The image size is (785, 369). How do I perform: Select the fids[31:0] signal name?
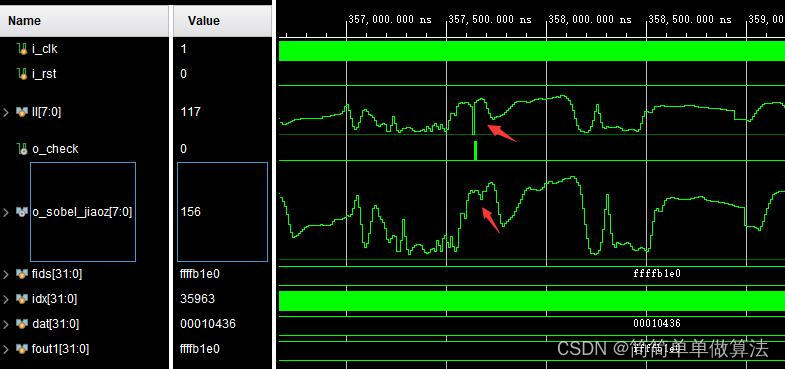pyautogui.click(x=57, y=274)
